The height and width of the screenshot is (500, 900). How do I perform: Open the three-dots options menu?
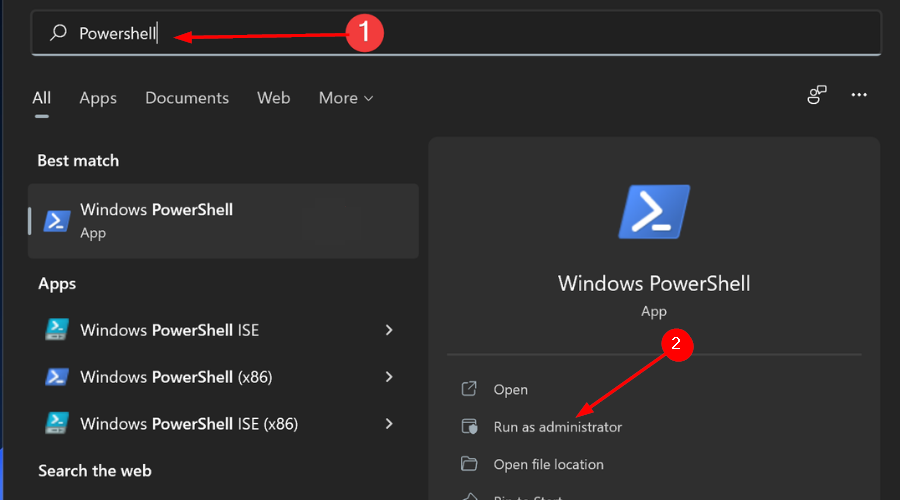[x=859, y=95]
